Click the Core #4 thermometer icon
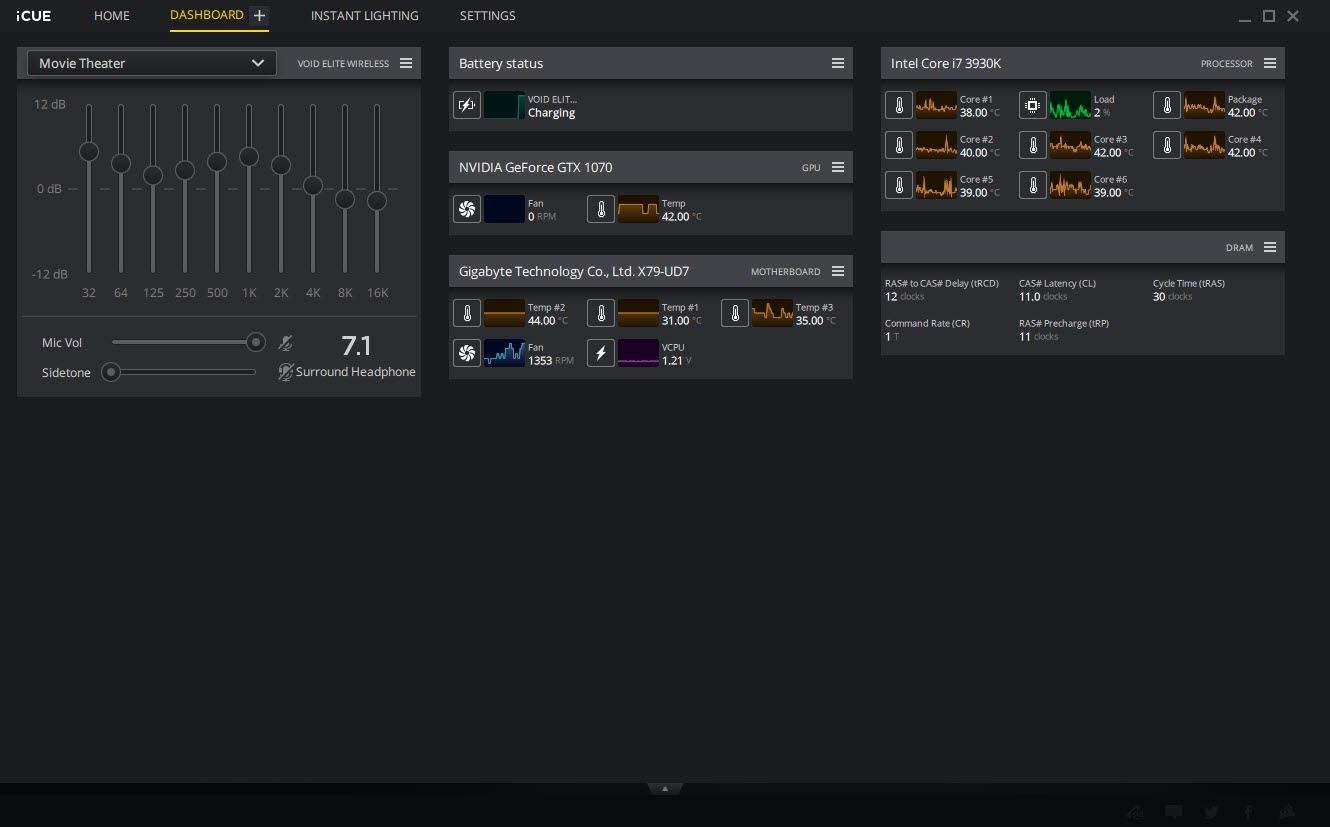1330x827 pixels. 1166,145
